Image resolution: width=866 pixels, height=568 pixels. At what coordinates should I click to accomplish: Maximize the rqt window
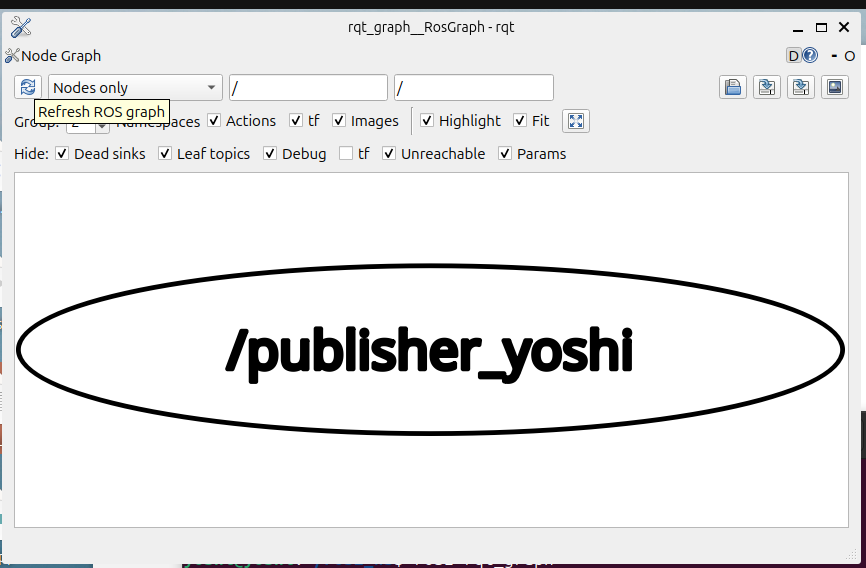click(x=821, y=27)
